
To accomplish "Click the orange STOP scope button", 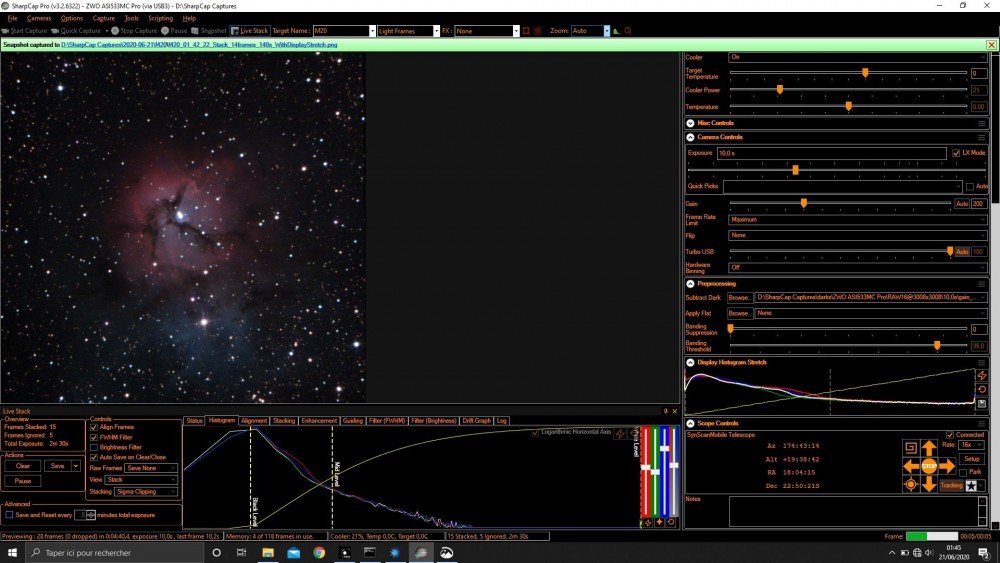I will [x=929, y=466].
